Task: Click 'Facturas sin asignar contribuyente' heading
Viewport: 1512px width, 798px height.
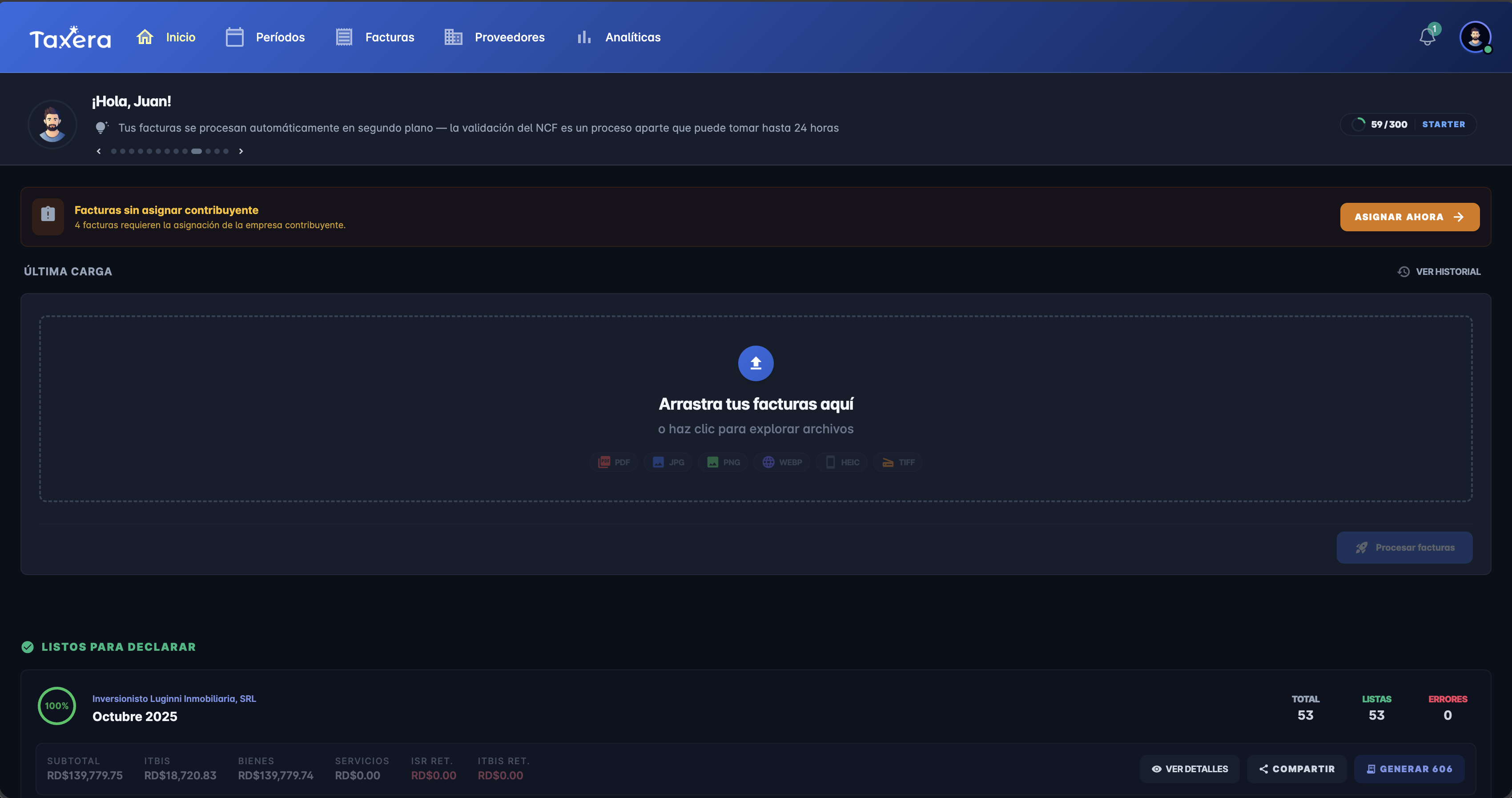Action: [166, 210]
